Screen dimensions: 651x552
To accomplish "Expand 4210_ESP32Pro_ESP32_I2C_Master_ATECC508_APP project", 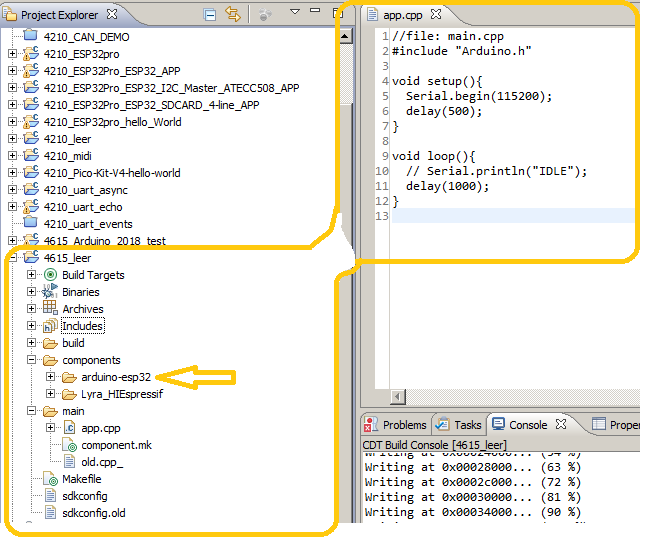I will (12, 88).
